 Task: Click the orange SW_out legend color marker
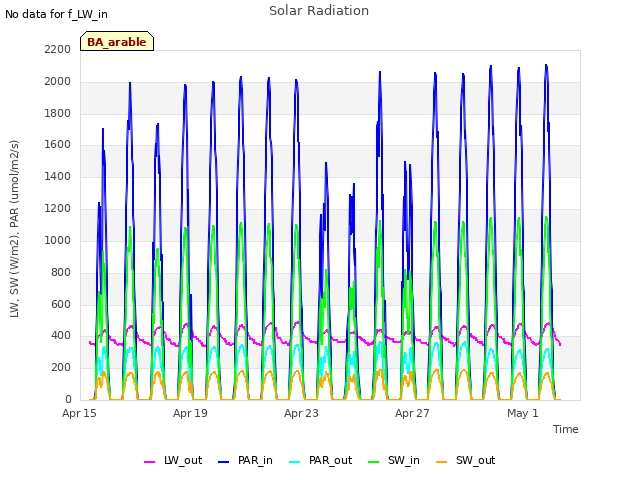(x=441, y=462)
